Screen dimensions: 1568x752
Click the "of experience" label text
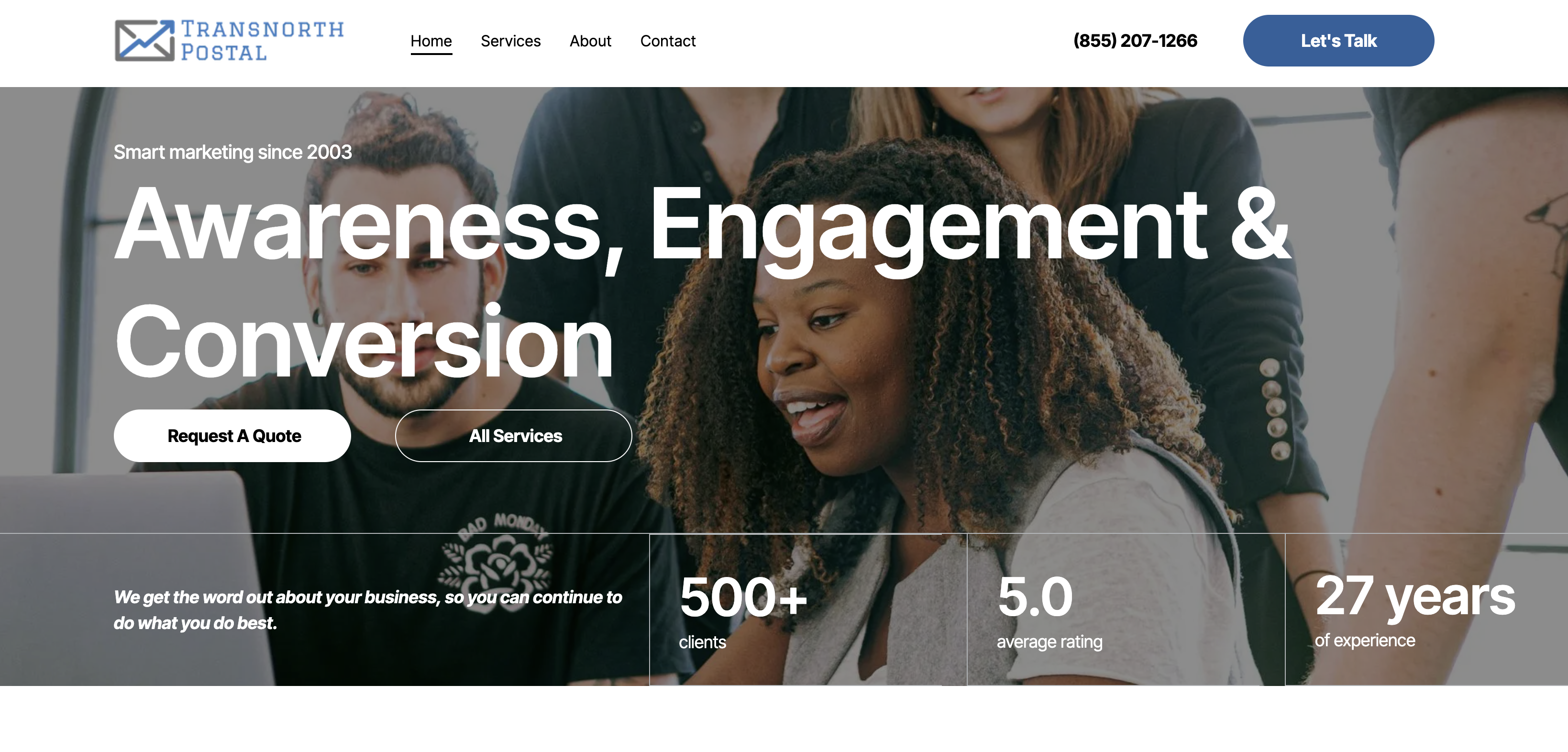pyautogui.click(x=1365, y=641)
